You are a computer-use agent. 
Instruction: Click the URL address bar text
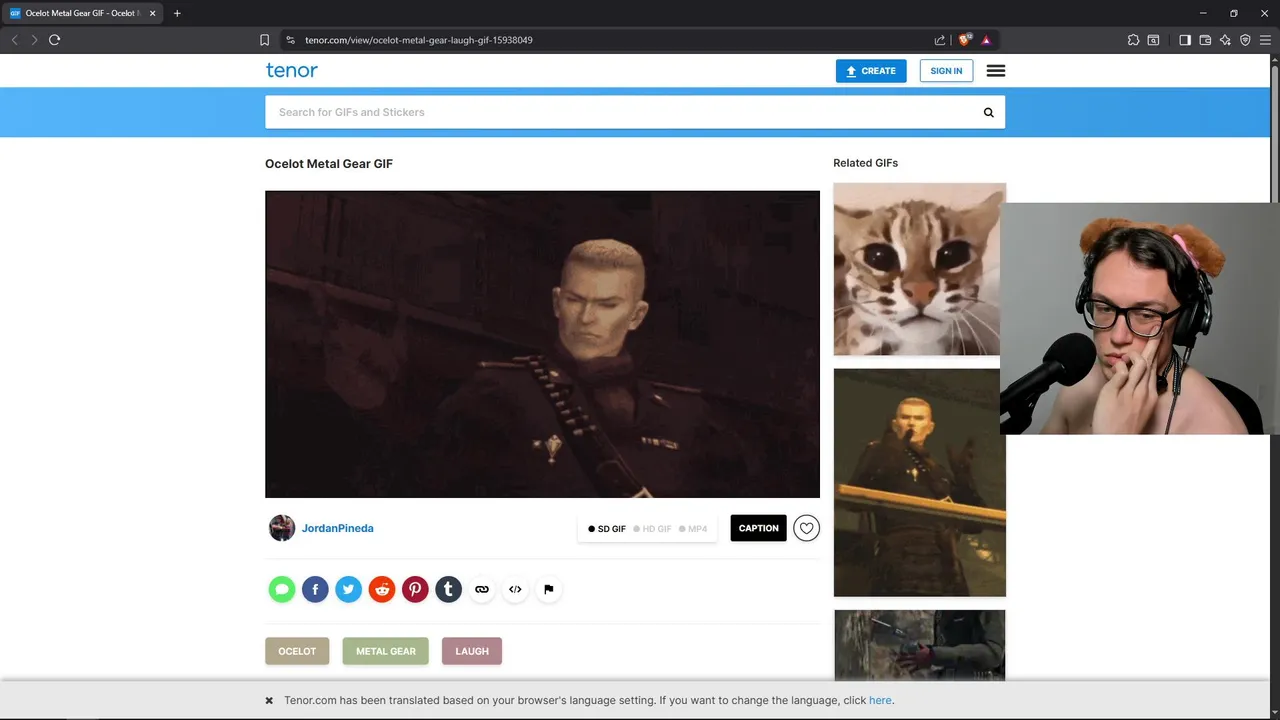(x=419, y=40)
